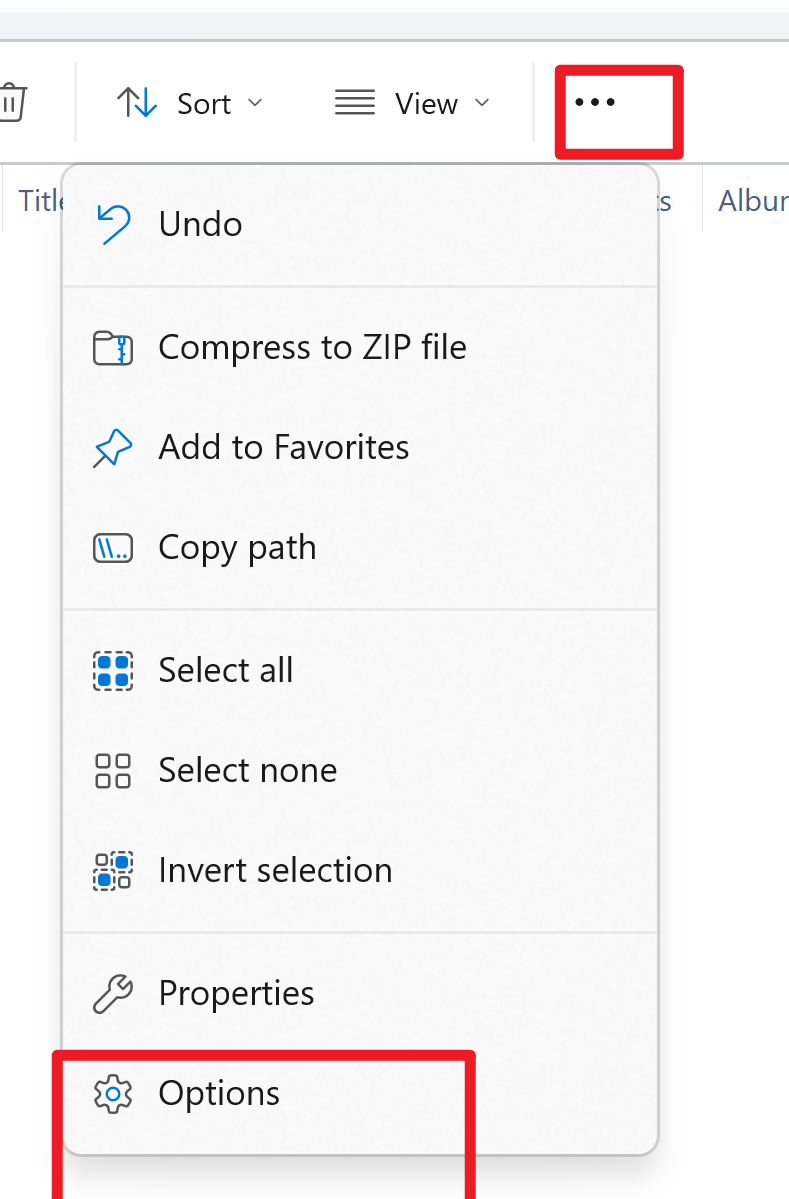This screenshot has height=1199, width=789.
Task: Click the pin icon for Favorites
Action: click(112, 447)
